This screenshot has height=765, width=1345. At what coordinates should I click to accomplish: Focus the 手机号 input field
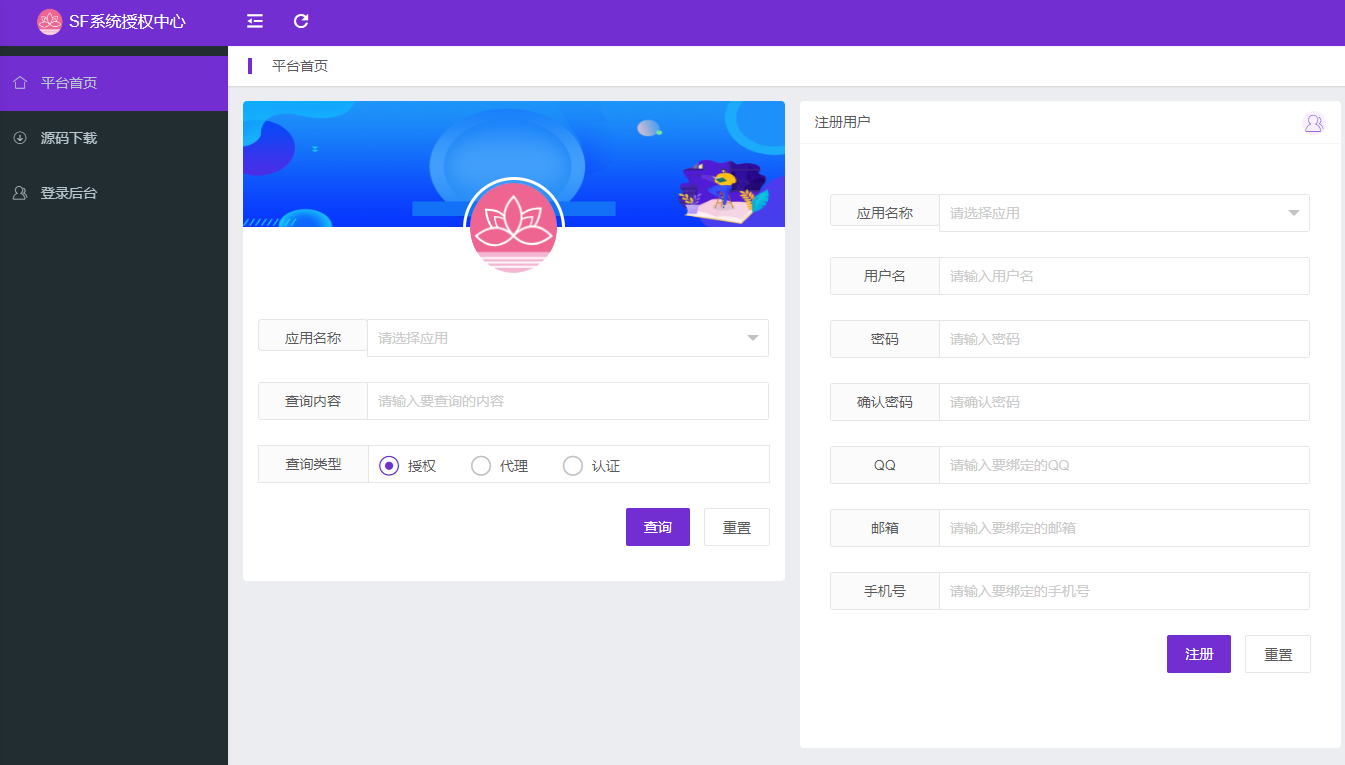coord(1124,591)
